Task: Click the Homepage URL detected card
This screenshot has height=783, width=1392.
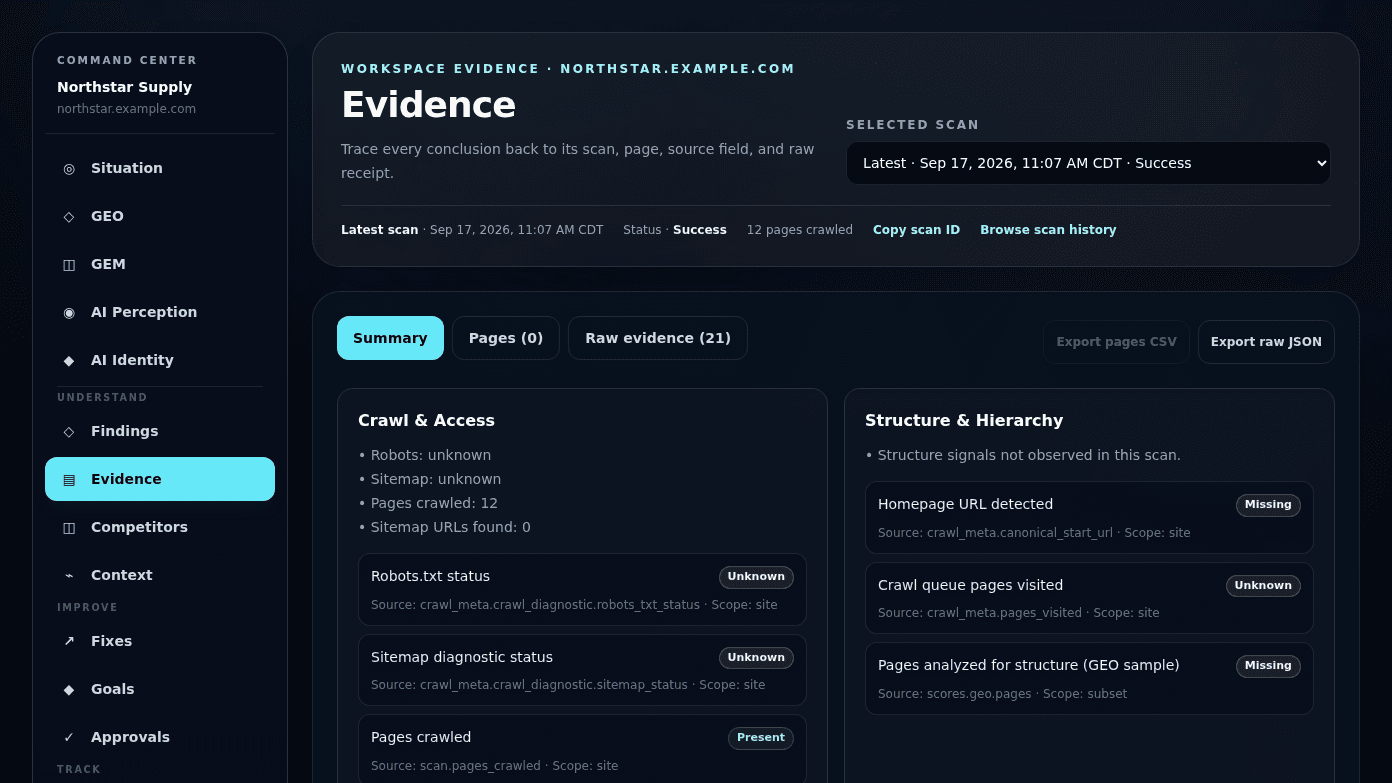Action: (1089, 517)
